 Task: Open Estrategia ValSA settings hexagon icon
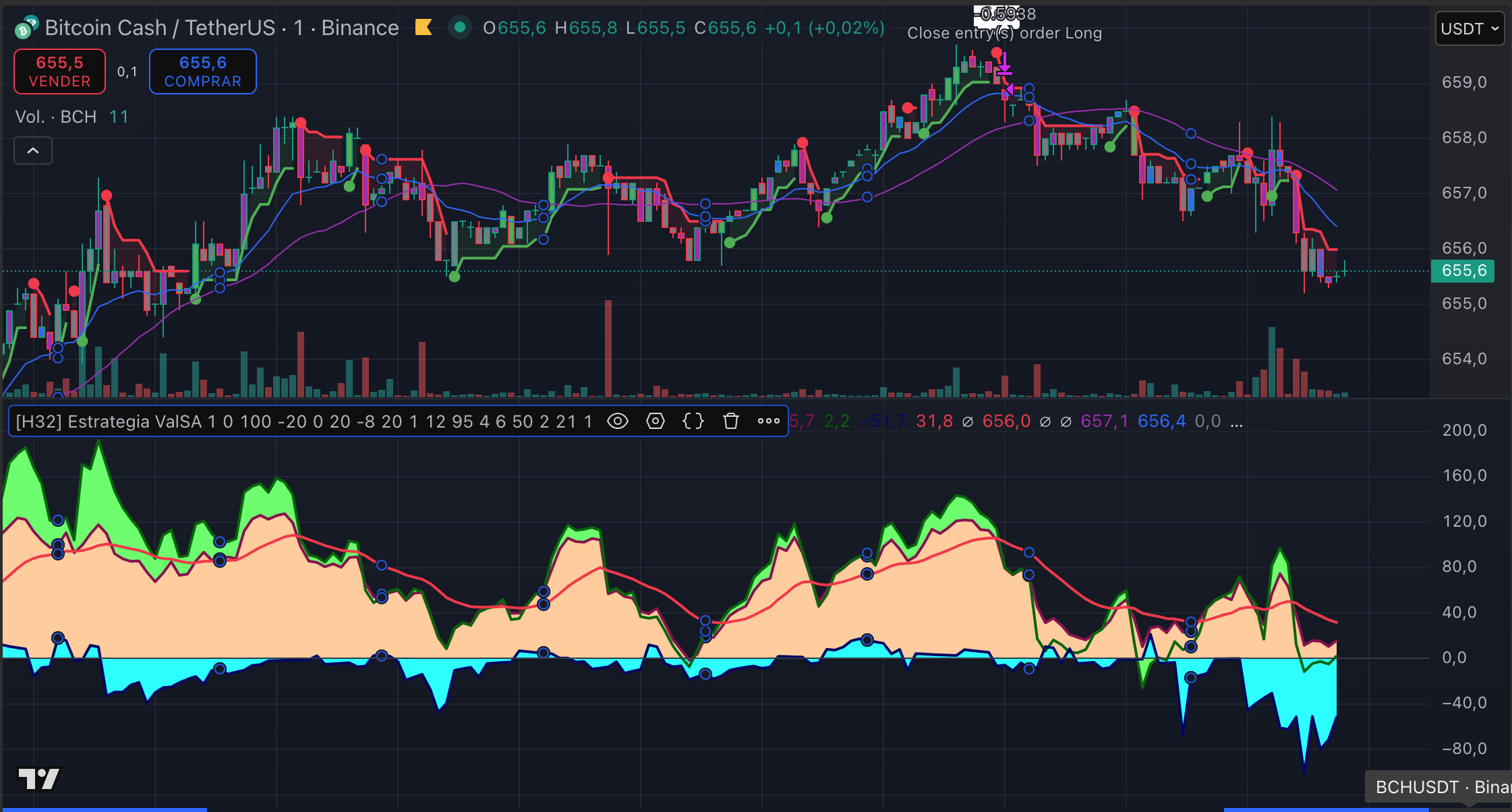pyautogui.click(x=655, y=422)
